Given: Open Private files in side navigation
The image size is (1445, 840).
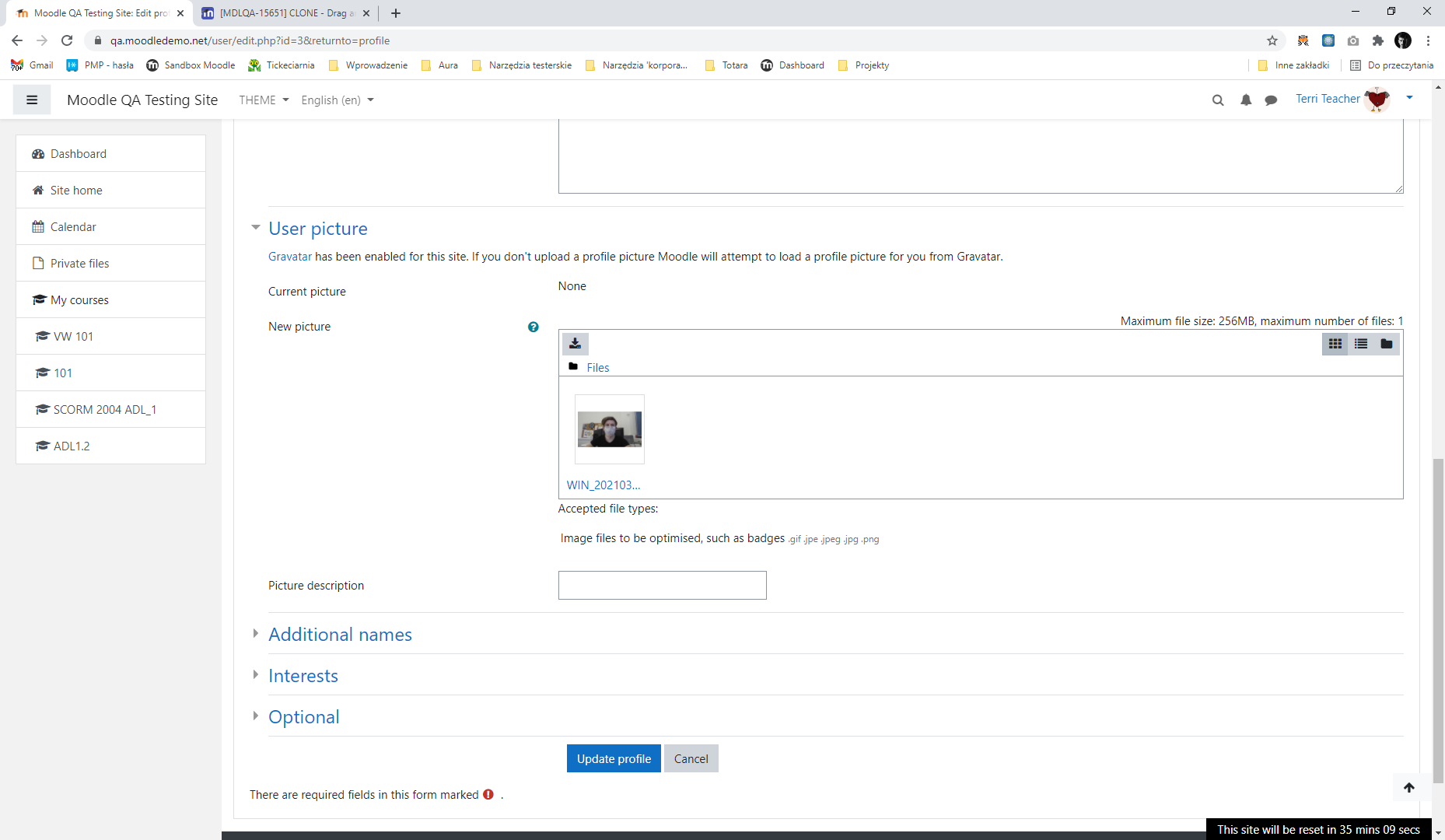Looking at the screenshot, I should click(110, 263).
